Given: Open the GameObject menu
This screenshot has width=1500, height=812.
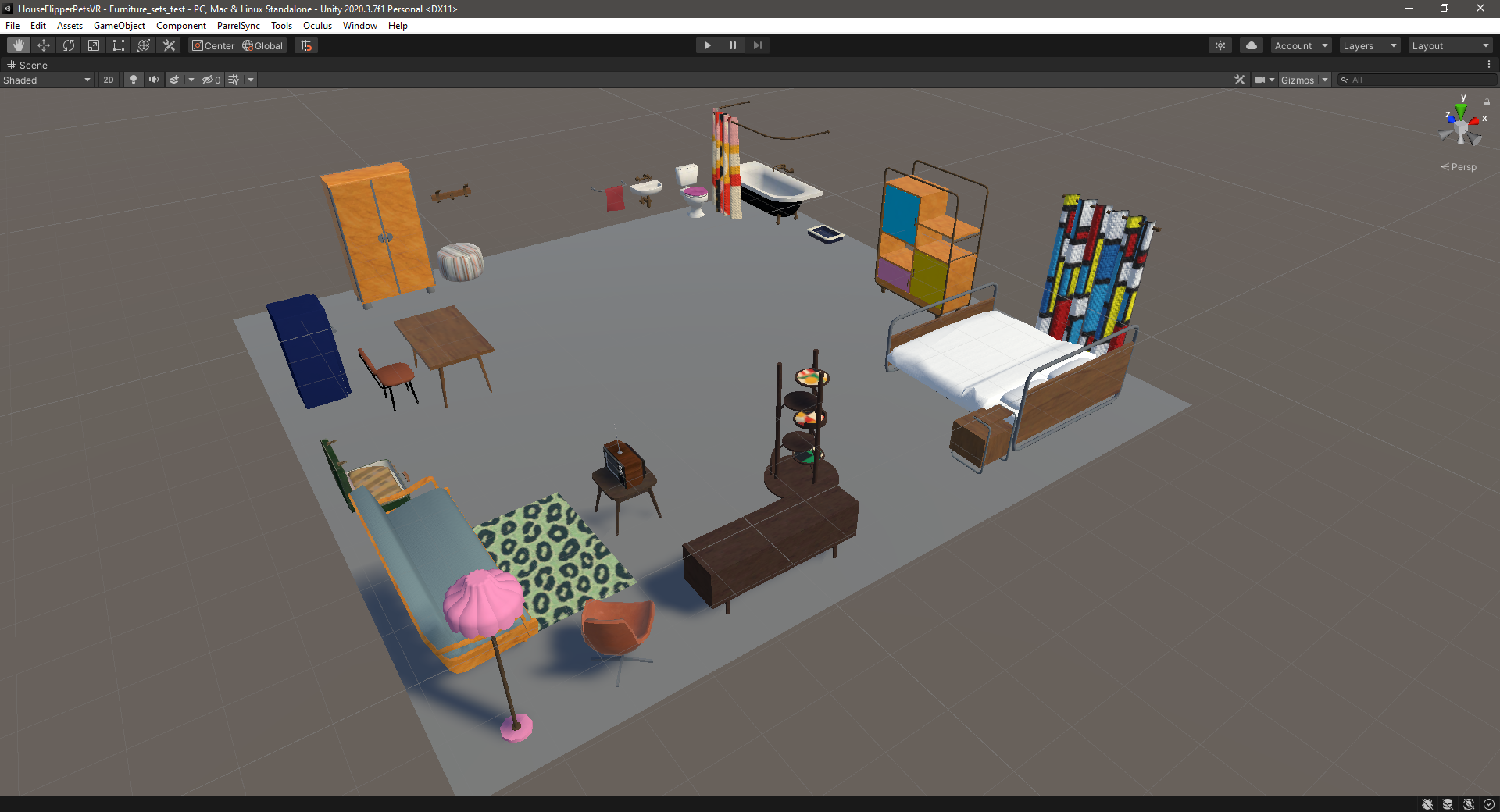Looking at the screenshot, I should click(x=120, y=25).
